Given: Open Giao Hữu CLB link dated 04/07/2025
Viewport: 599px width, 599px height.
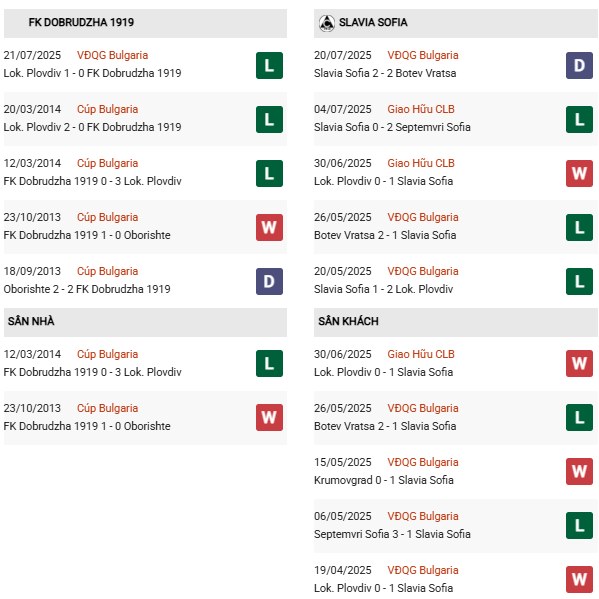Looking at the screenshot, I should [x=421, y=109].
